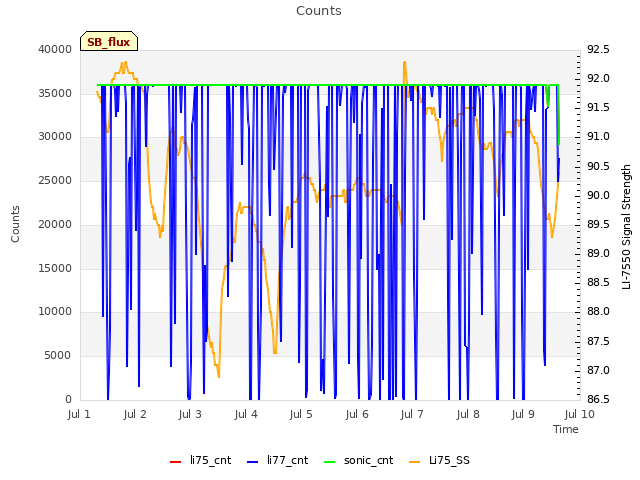Click the 'Jul 9' x-axis tick label
Screen dimensions: 640x480
click(523, 414)
